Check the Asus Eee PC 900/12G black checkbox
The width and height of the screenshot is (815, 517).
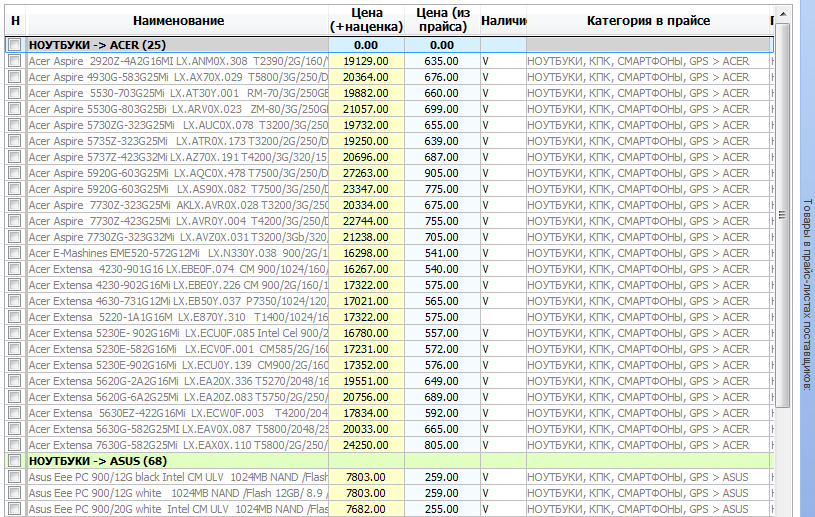15,477
